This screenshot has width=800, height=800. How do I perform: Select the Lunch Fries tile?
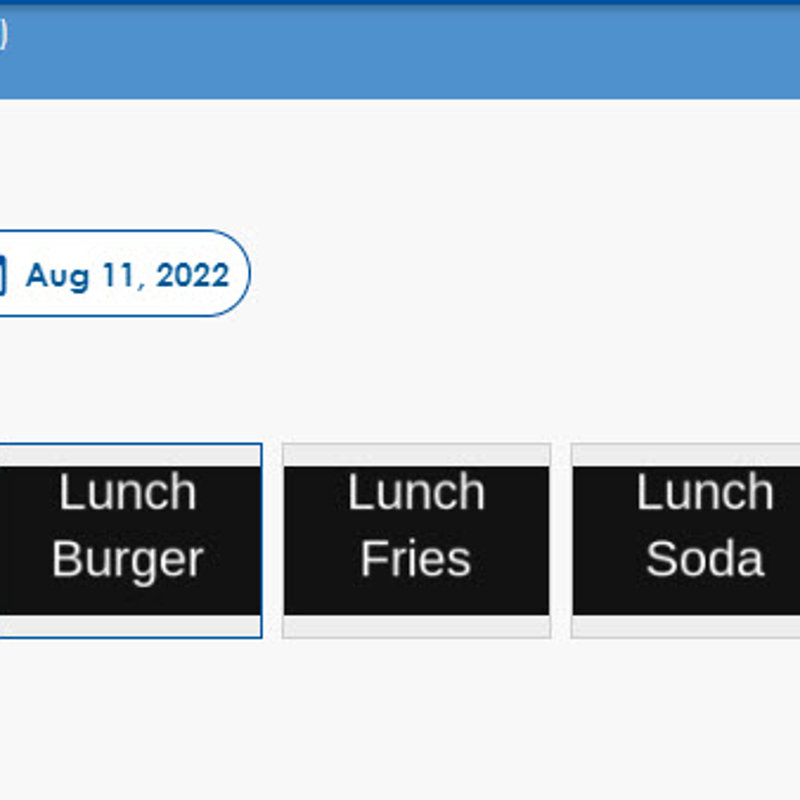click(416, 540)
